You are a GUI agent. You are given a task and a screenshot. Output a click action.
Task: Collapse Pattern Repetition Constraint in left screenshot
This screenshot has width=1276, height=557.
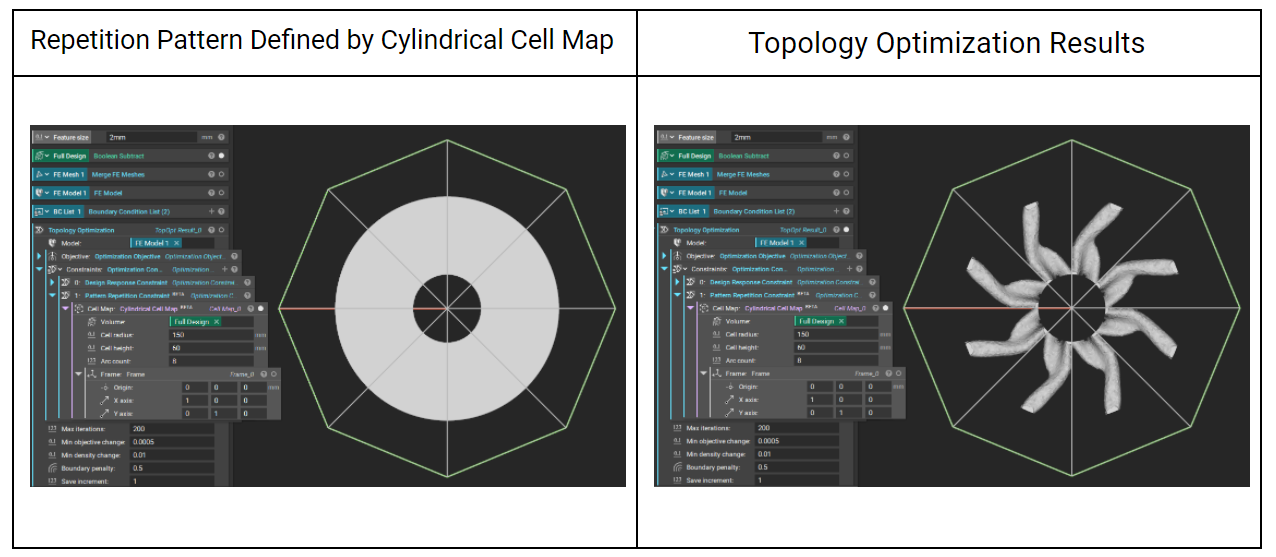pyautogui.click(x=52, y=295)
